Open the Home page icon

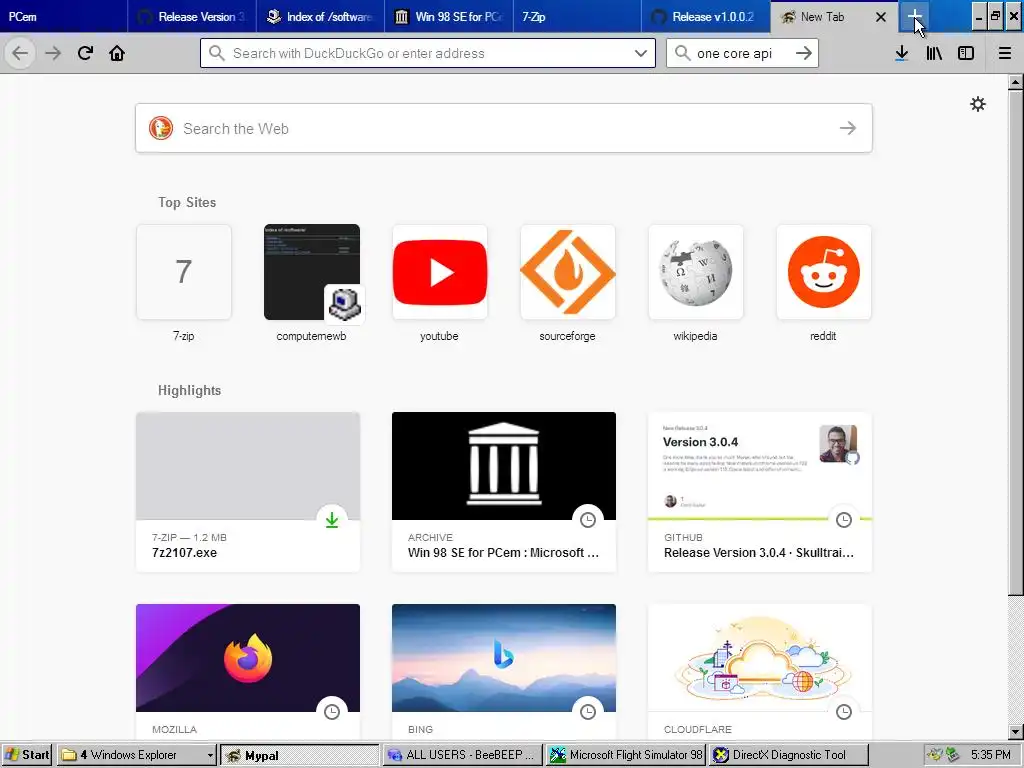(x=117, y=53)
